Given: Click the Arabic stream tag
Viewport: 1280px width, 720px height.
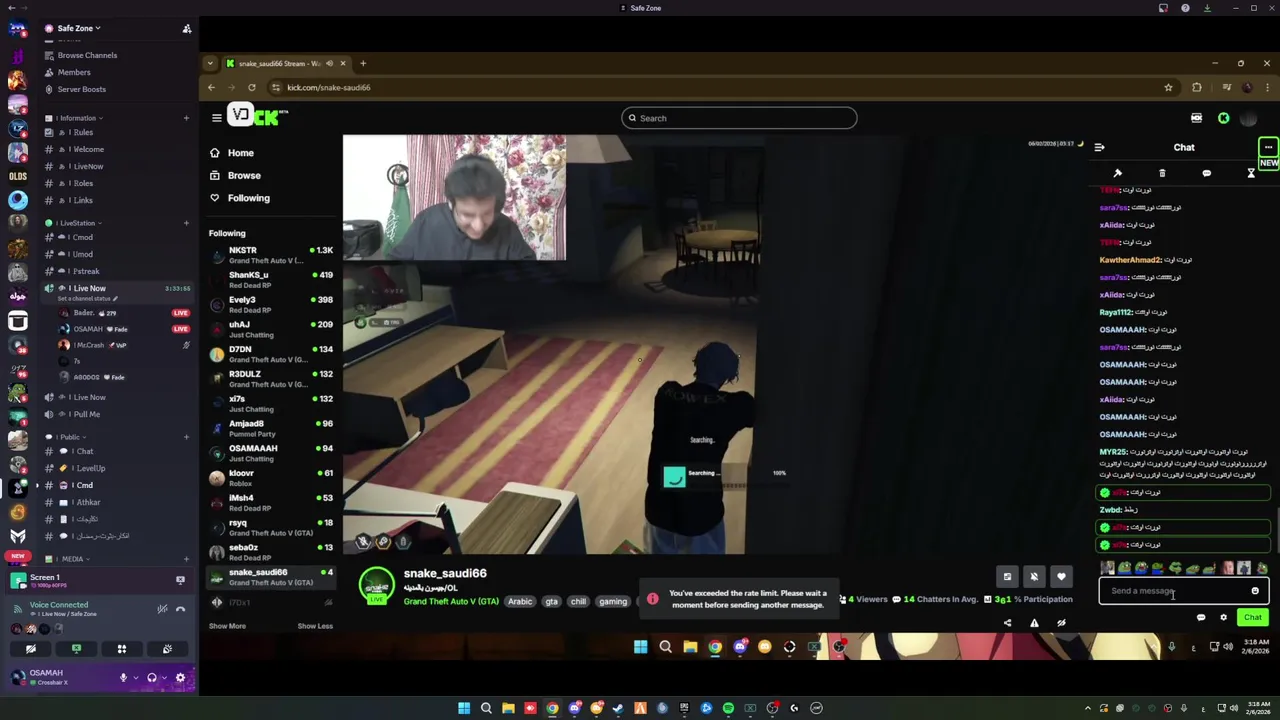Looking at the screenshot, I should click(520, 601).
